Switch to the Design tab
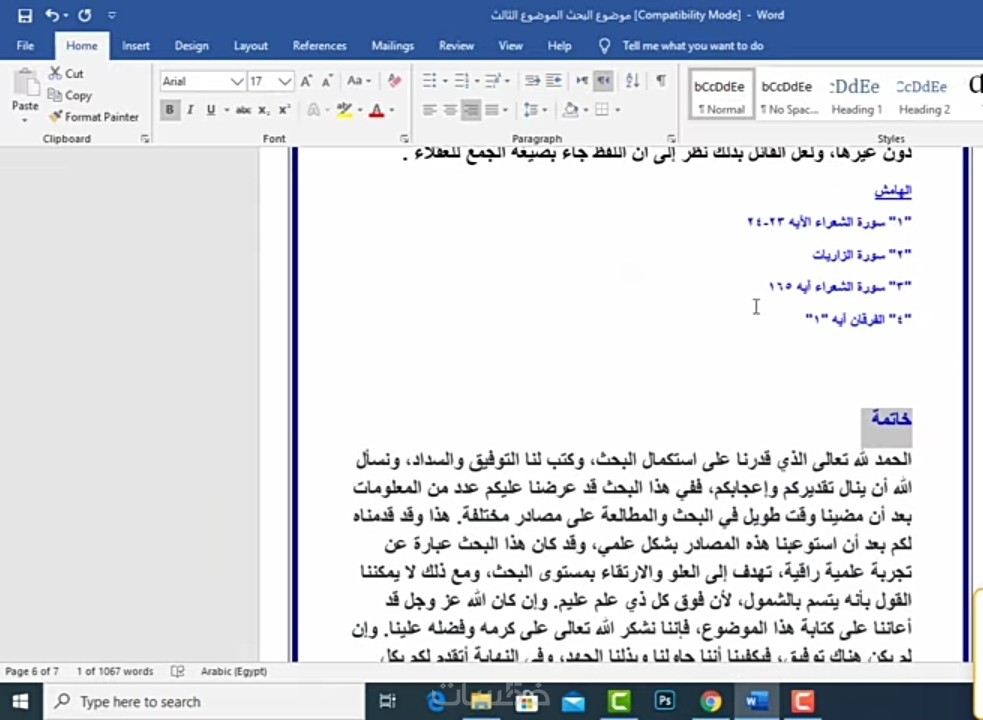 click(191, 46)
